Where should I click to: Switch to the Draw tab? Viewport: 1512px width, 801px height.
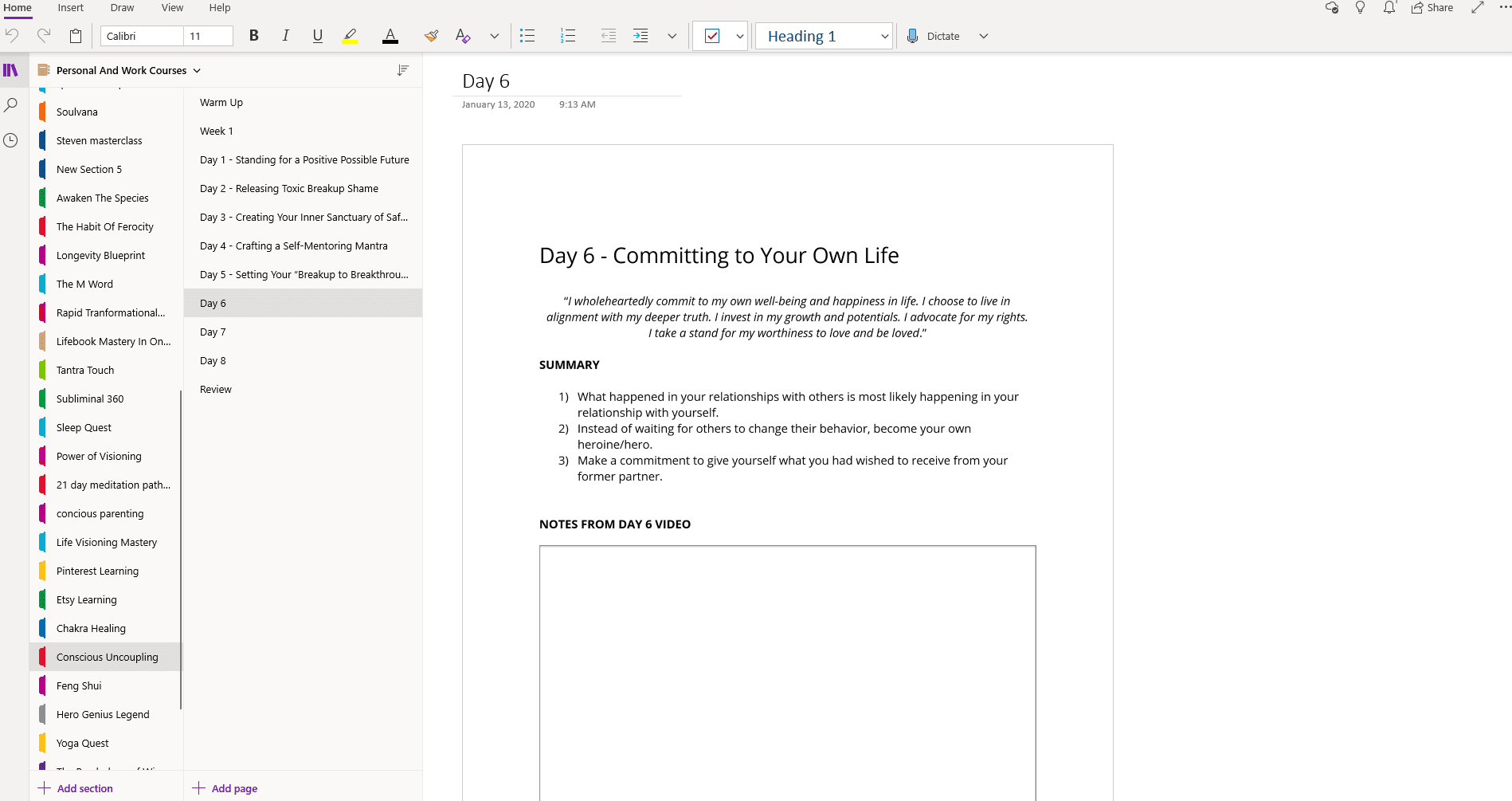point(122,8)
